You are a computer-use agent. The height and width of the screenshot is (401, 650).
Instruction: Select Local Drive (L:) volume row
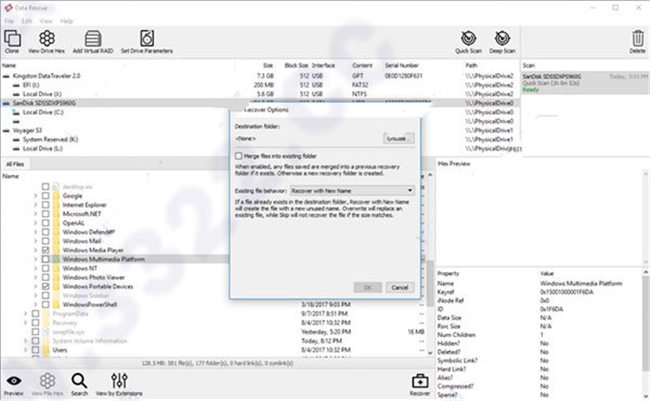[260, 149]
